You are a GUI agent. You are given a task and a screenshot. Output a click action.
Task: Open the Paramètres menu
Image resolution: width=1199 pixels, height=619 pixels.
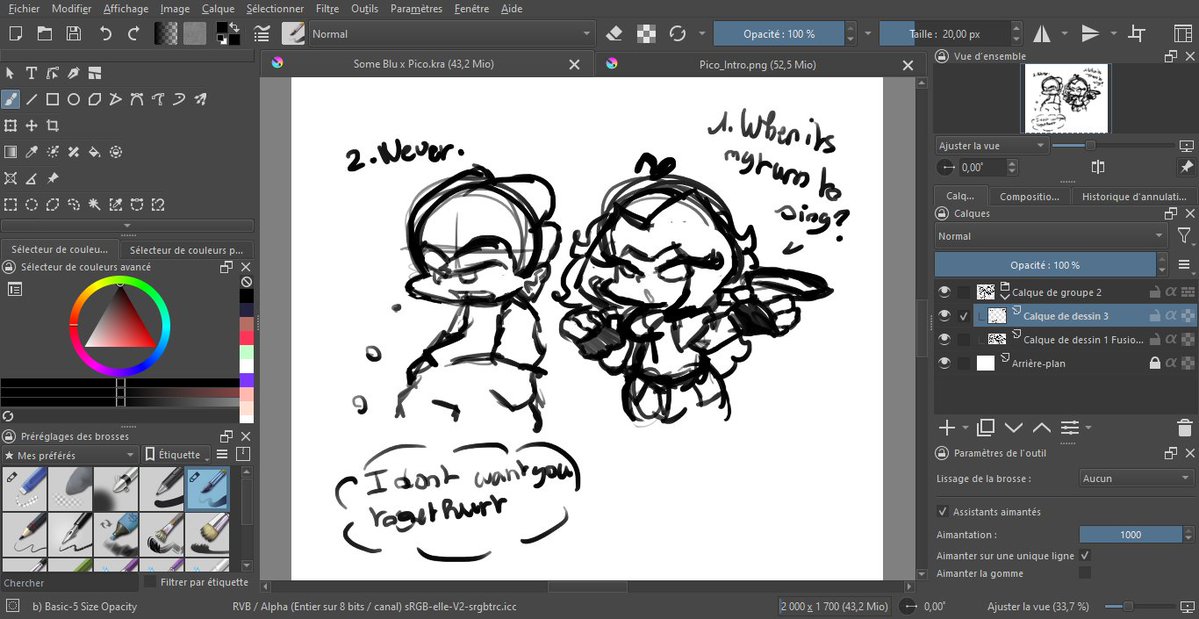click(x=416, y=9)
